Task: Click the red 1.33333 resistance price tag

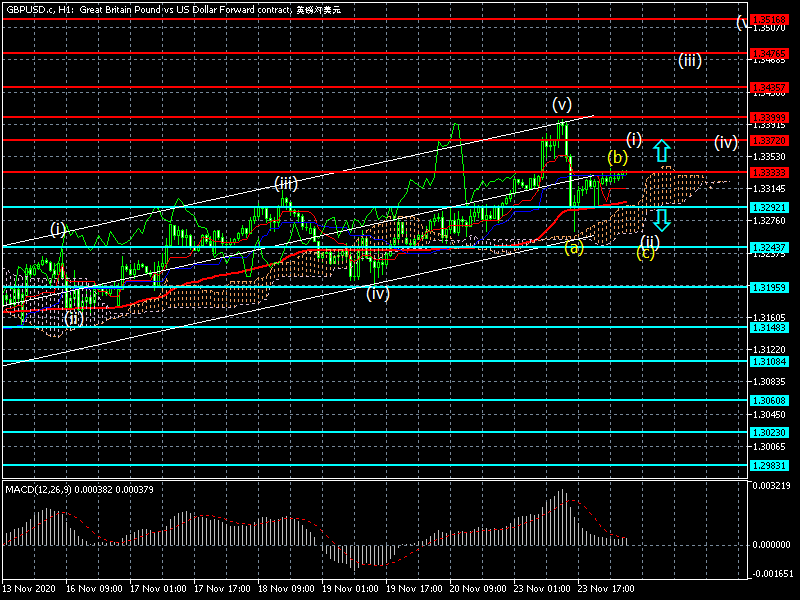Action: coord(769,172)
